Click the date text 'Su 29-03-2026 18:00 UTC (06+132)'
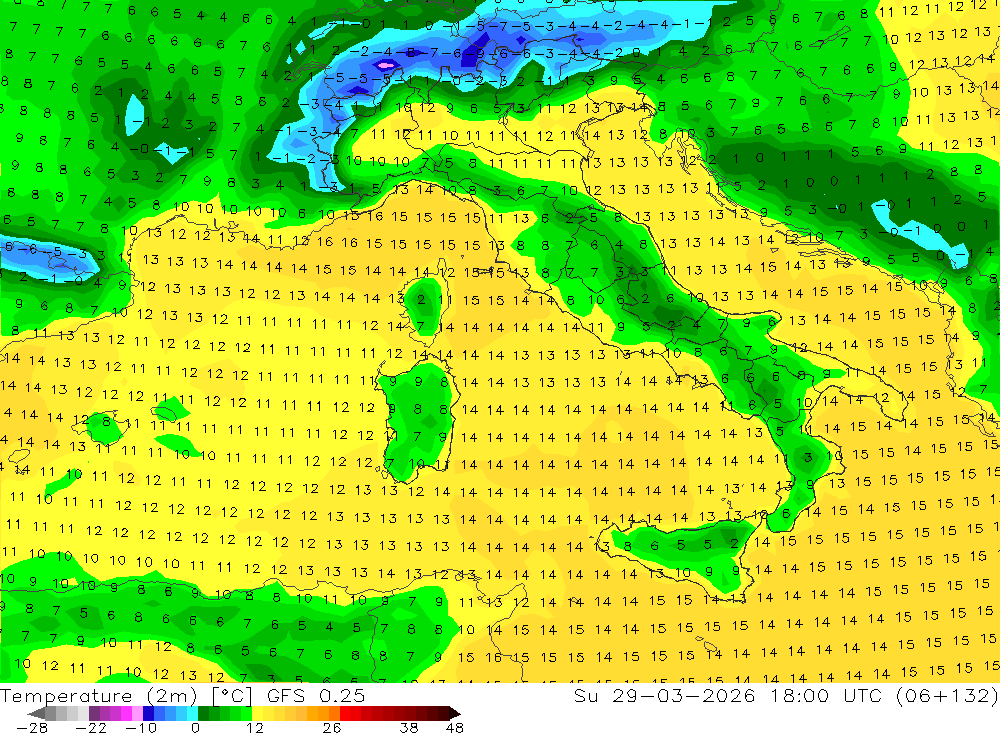1000x733 pixels. pyautogui.click(x=786, y=695)
